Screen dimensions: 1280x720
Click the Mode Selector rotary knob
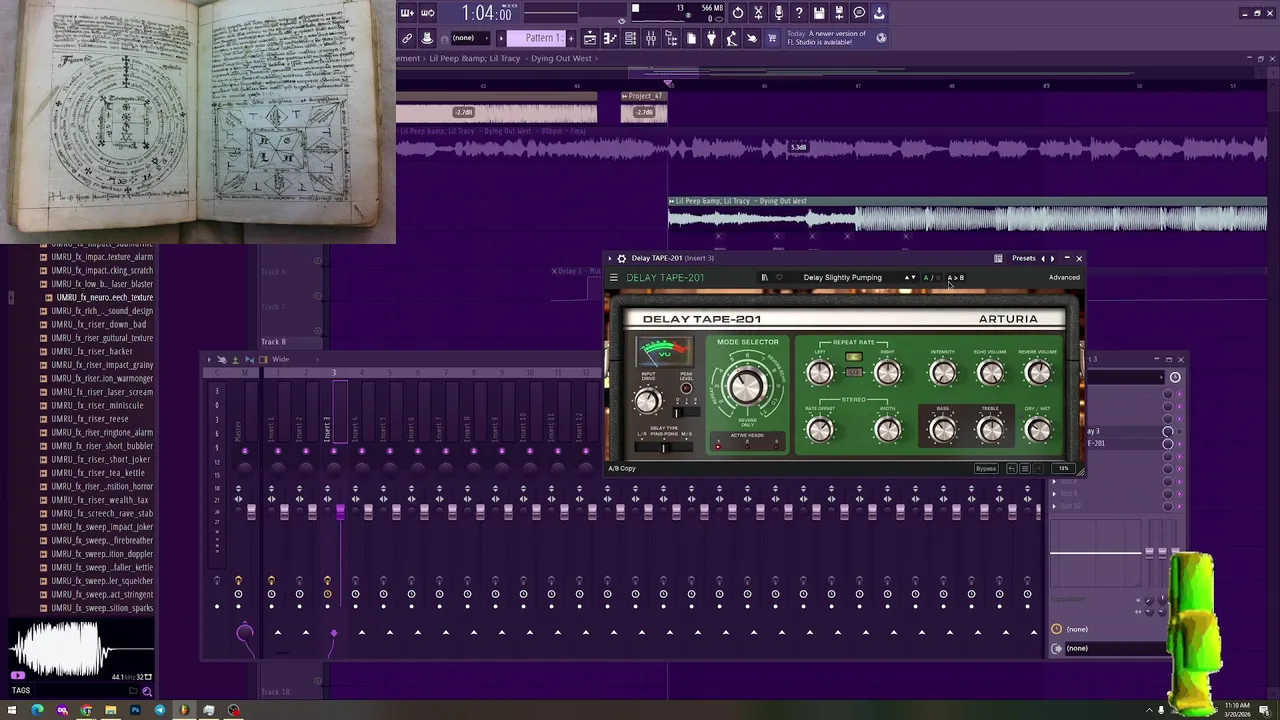click(746, 387)
